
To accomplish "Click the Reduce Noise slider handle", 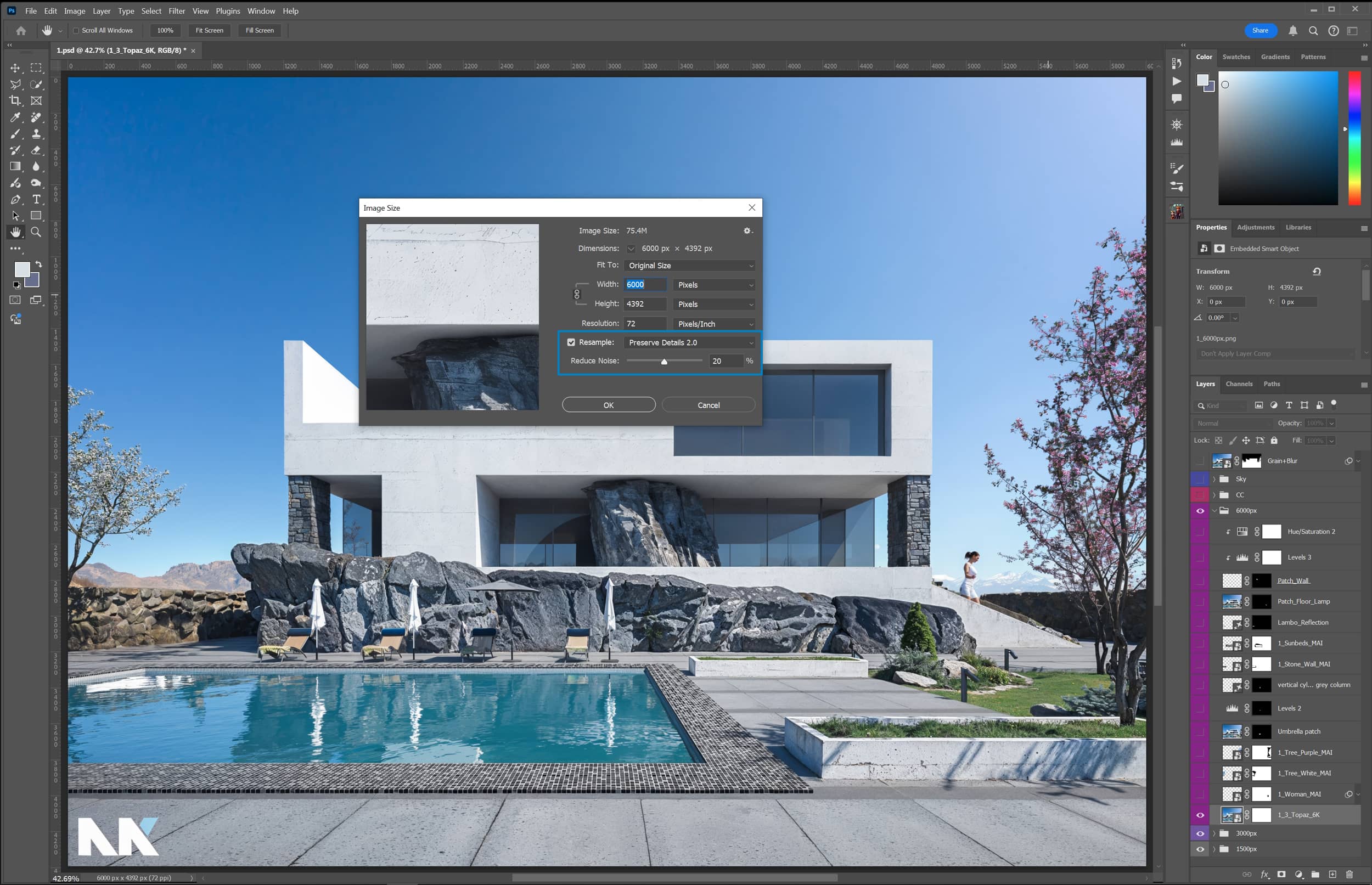I will coord(664,362).
